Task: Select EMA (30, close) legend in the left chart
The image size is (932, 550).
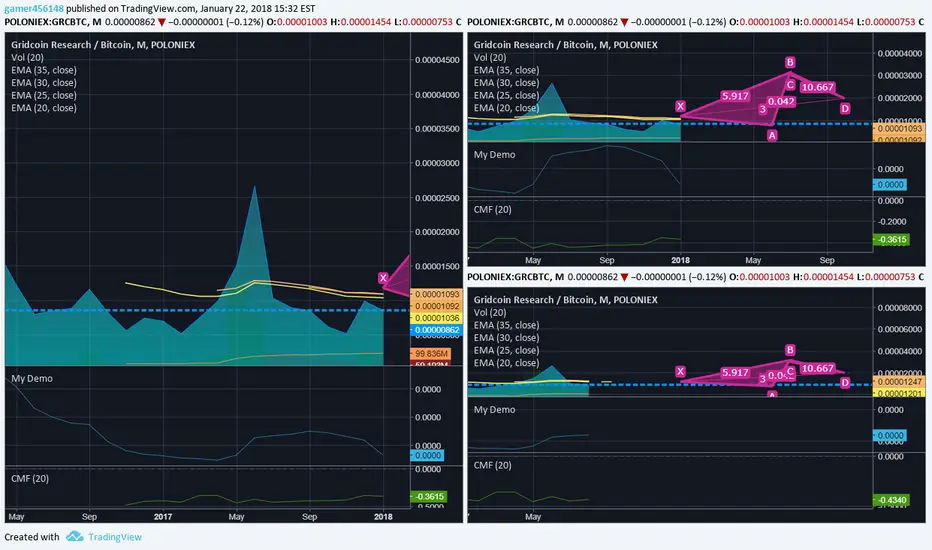Action: pos(43,83)
